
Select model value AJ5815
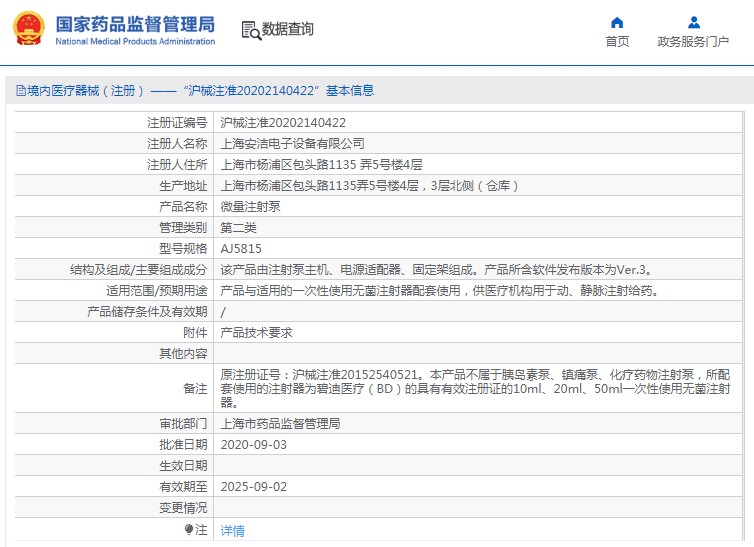tap(241, 249)
